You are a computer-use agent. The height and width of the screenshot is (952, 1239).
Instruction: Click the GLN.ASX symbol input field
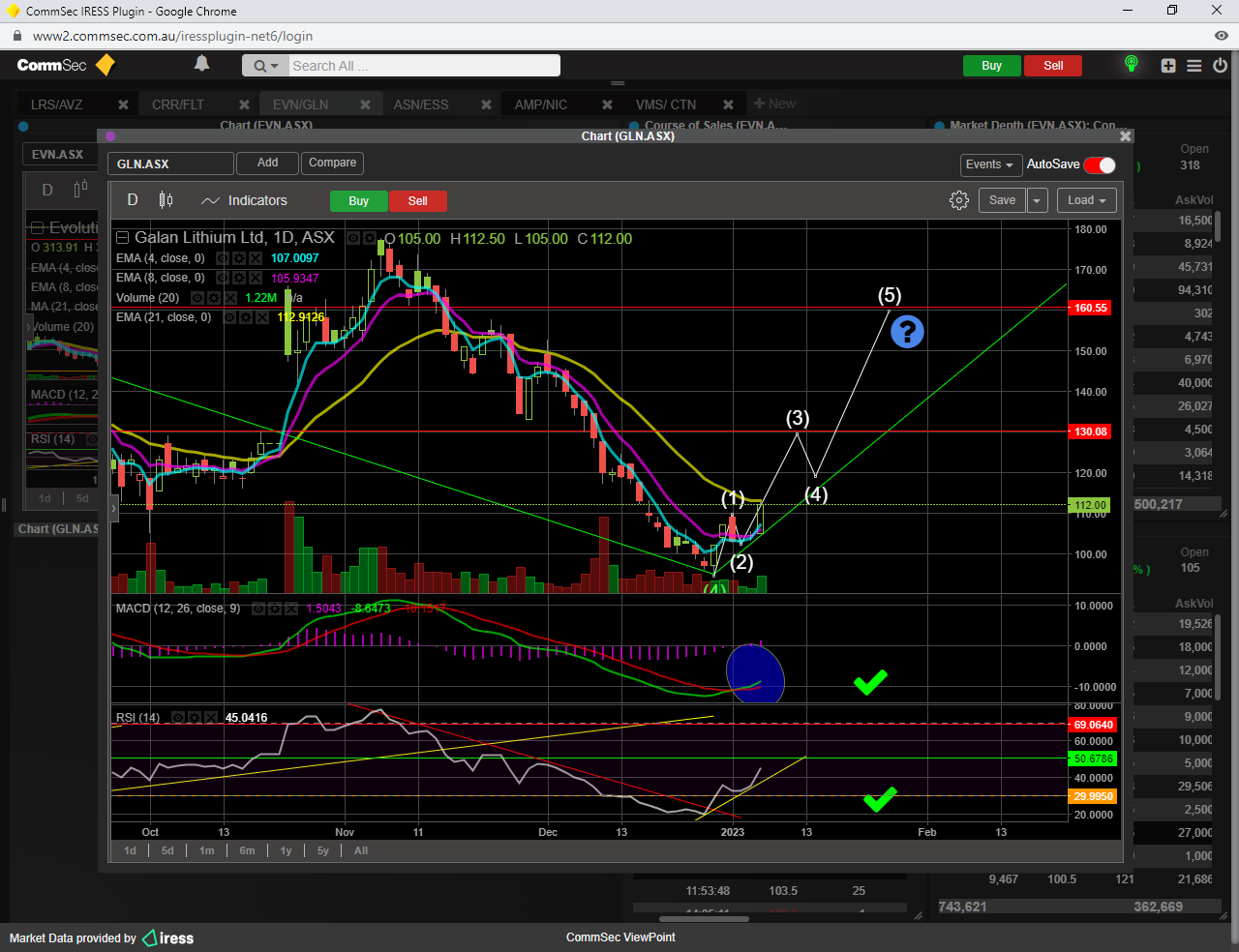170,164
